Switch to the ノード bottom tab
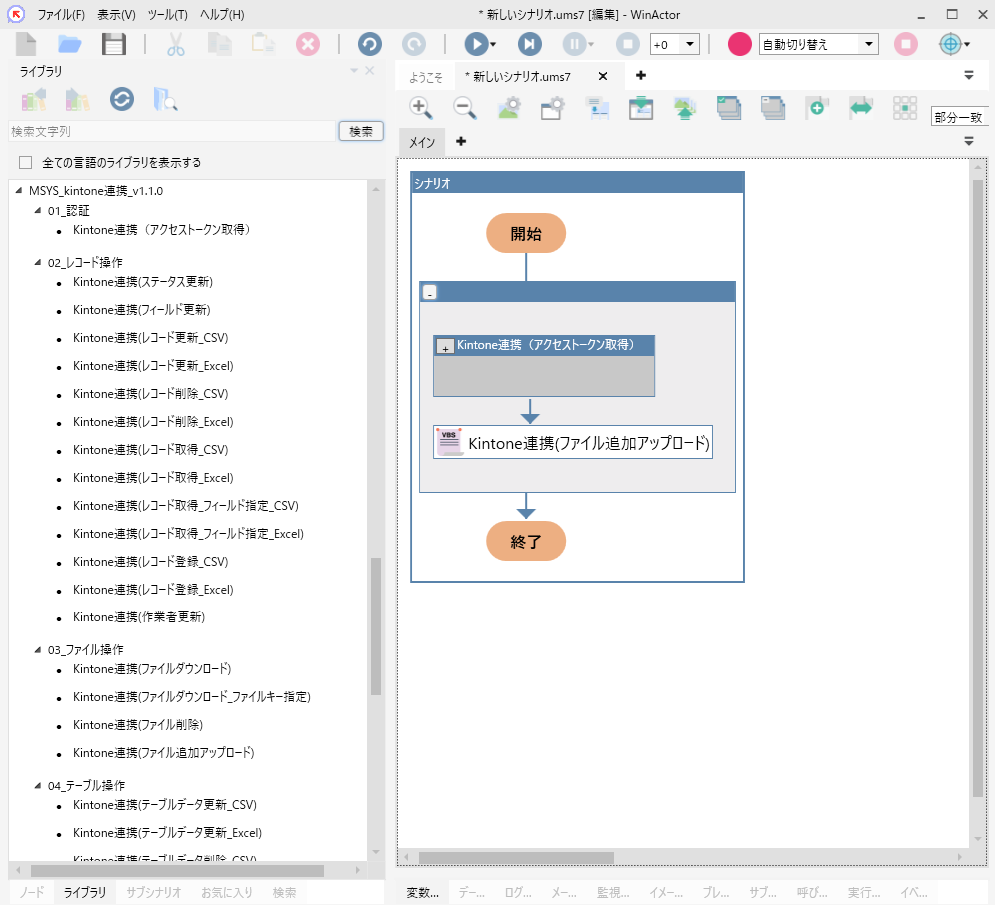The image size is (995, 905). tap(32, 892)
